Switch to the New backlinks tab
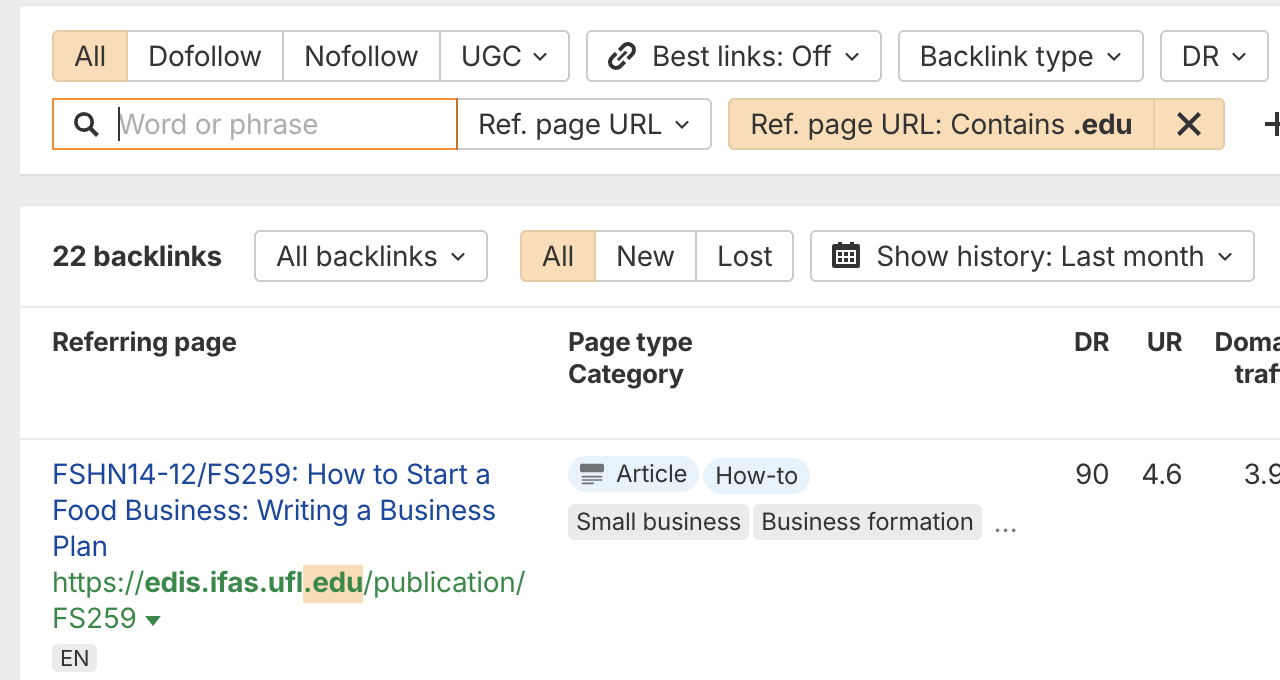This screenshot has width=1280, height=680. [x=645, y=256]
